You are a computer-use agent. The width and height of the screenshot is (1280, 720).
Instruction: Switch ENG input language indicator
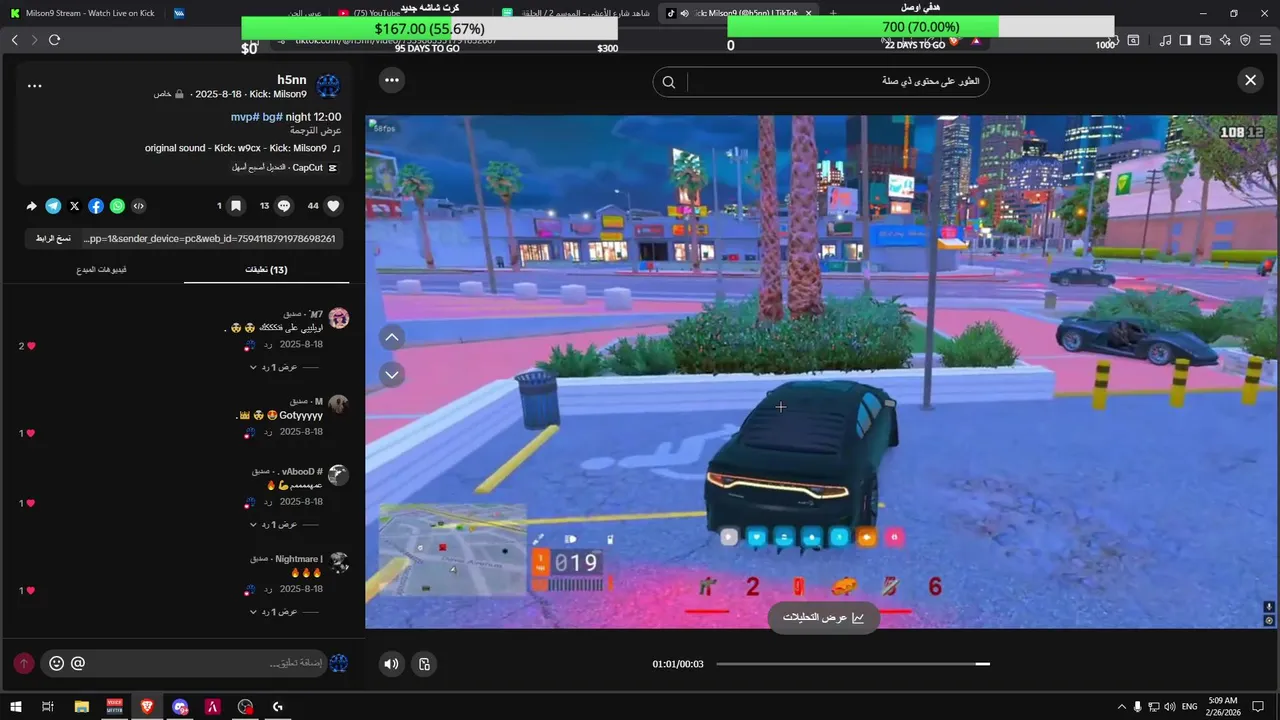tap(1190, 706)
